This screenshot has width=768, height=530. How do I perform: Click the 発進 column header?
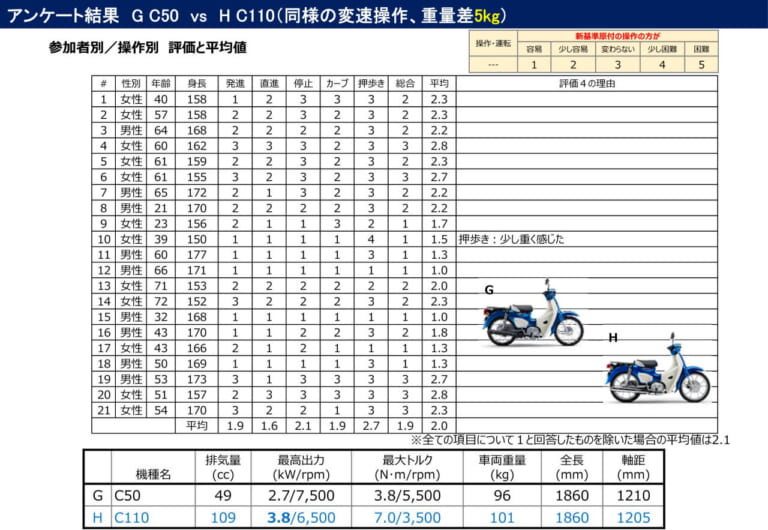tap(235, 84)
